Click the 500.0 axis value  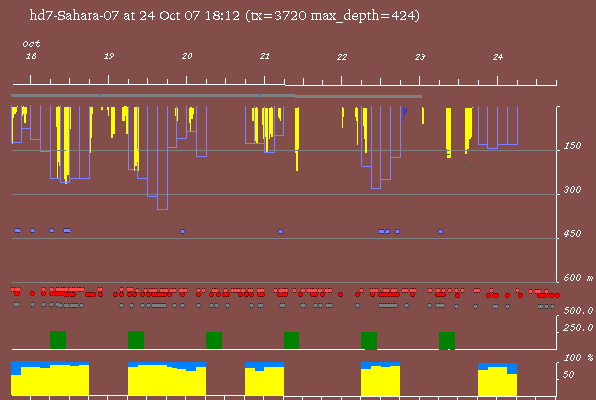coord(578,311)
